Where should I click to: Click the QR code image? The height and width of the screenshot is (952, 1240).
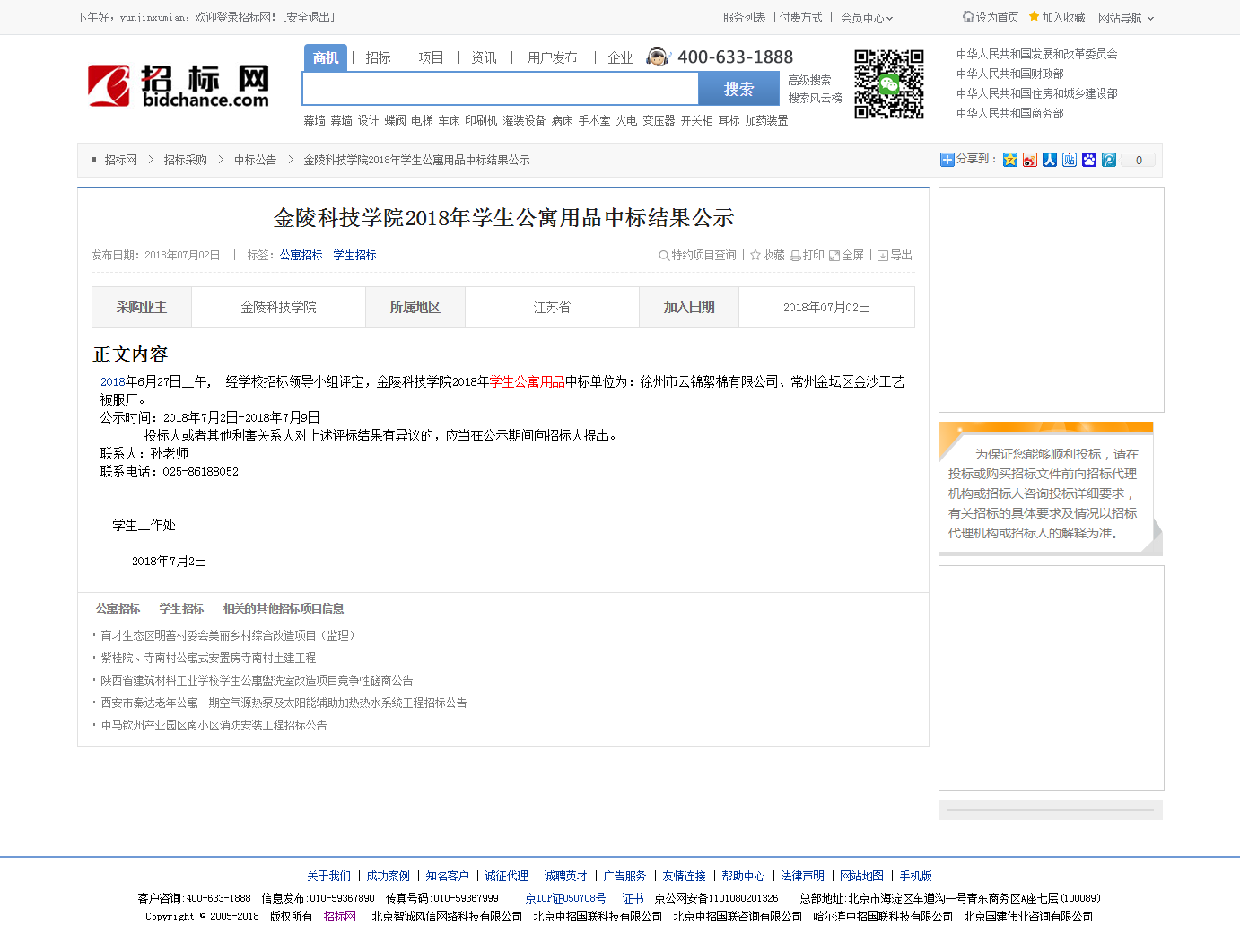pyautogui.click(x=888, y=84)
